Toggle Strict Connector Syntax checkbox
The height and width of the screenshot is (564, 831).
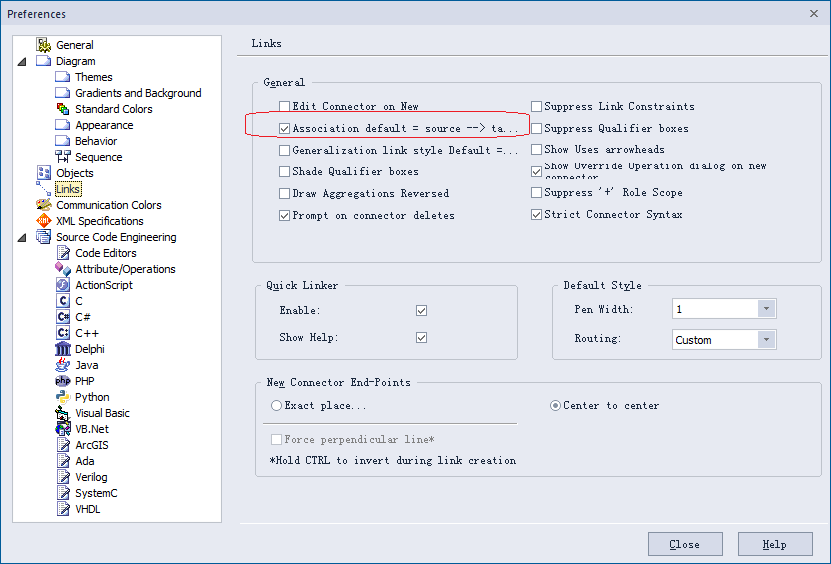536,214
